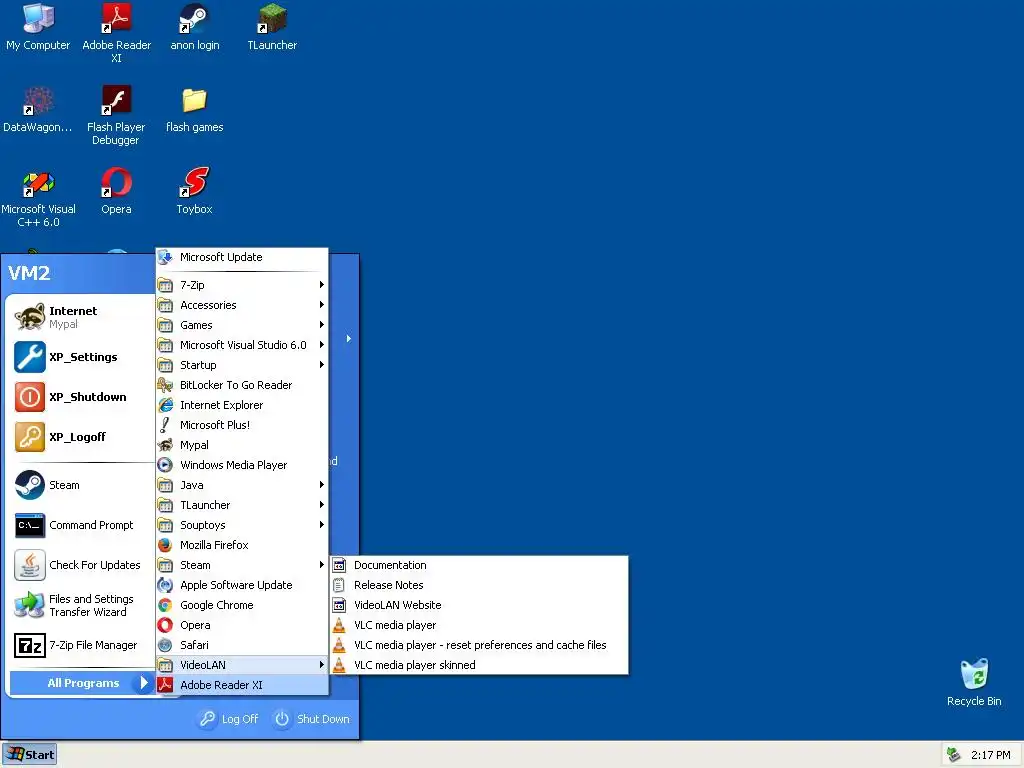
Task: Launch Microsoft Plus! entry
Action: coord(242,425)
